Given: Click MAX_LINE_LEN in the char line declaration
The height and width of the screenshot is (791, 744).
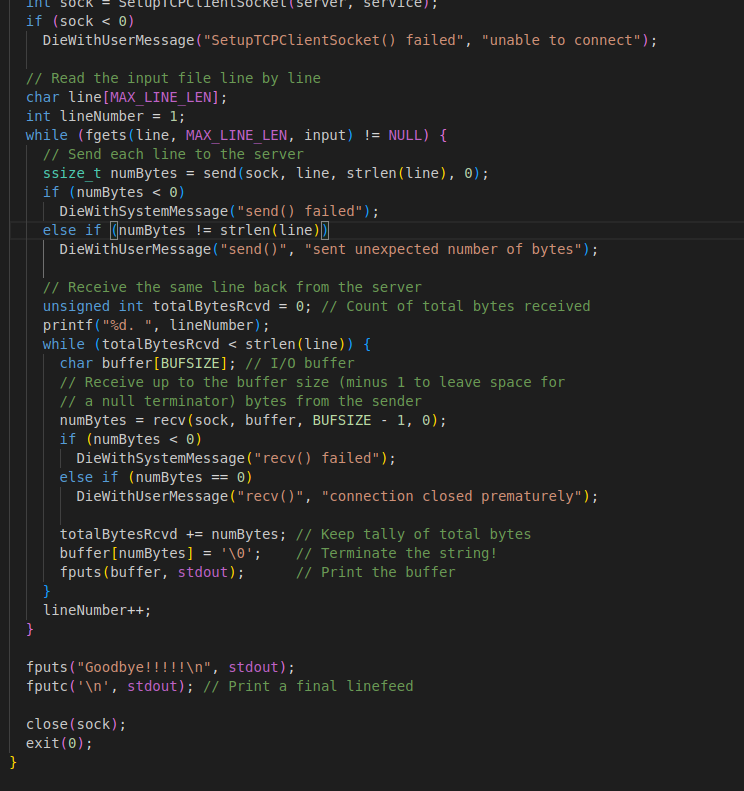Looking at the screenshot, I should point(160,97).
